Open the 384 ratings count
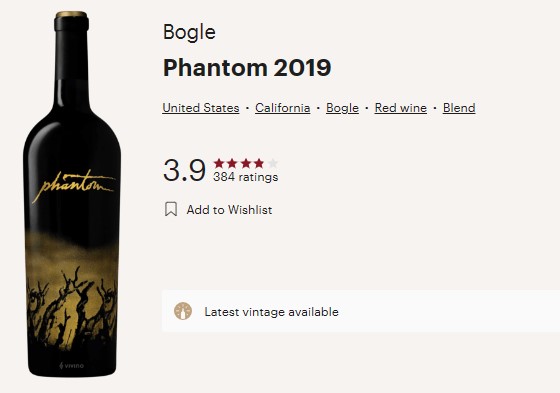560x393 pixels. pyautogui.click(x=246, y=177)
